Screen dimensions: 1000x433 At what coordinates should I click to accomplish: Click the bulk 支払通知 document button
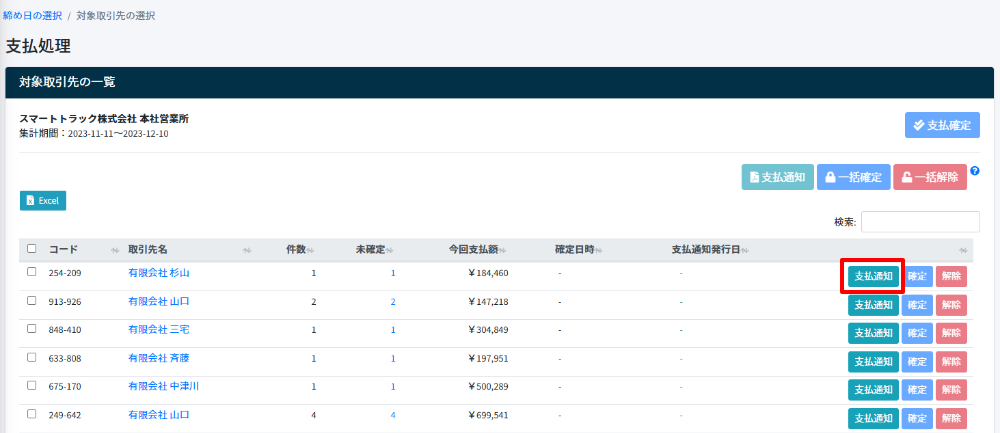pyautogui.click(x=777, y=177)
